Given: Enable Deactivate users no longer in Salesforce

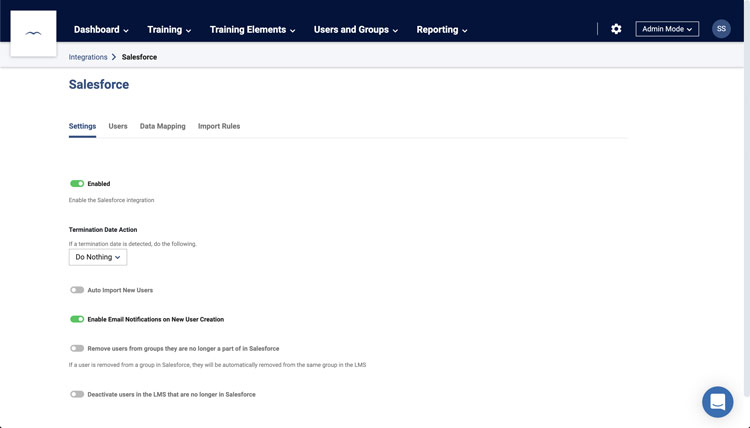Looking at the screenshot, I should coord(77,394).
